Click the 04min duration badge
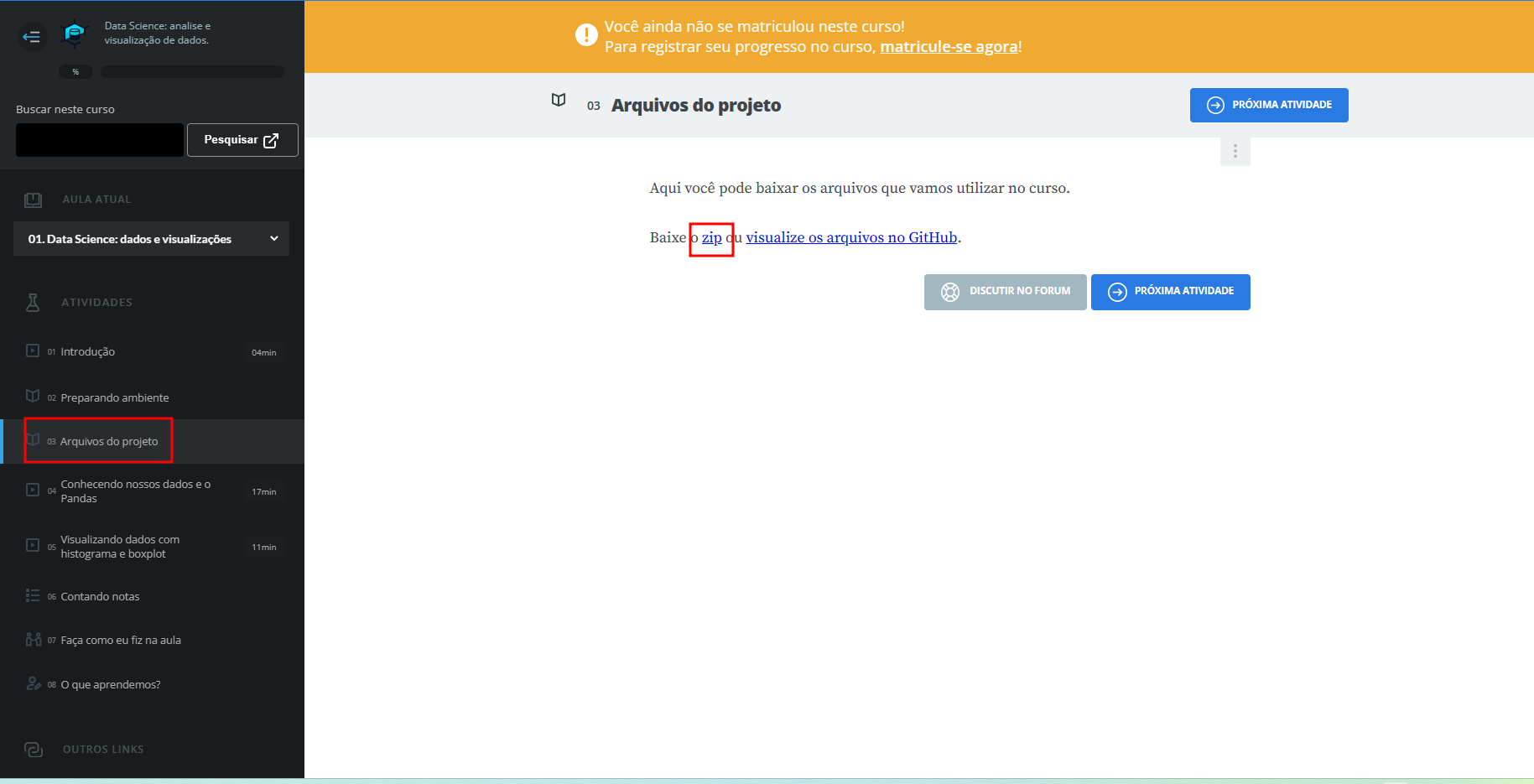1534x784 pixels. [x=264, y=352]
